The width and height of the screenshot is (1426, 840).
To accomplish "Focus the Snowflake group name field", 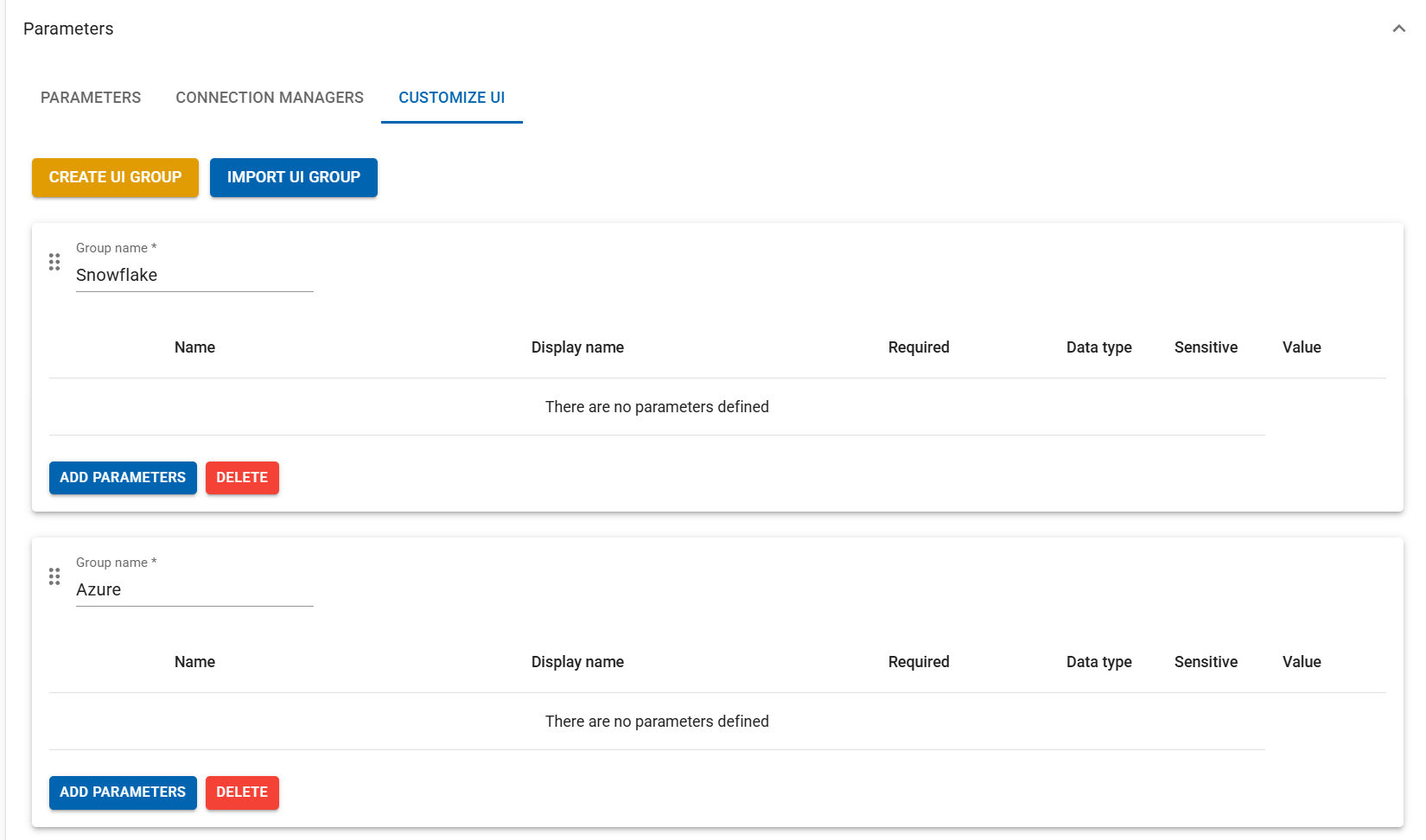I will click(194, 275).
